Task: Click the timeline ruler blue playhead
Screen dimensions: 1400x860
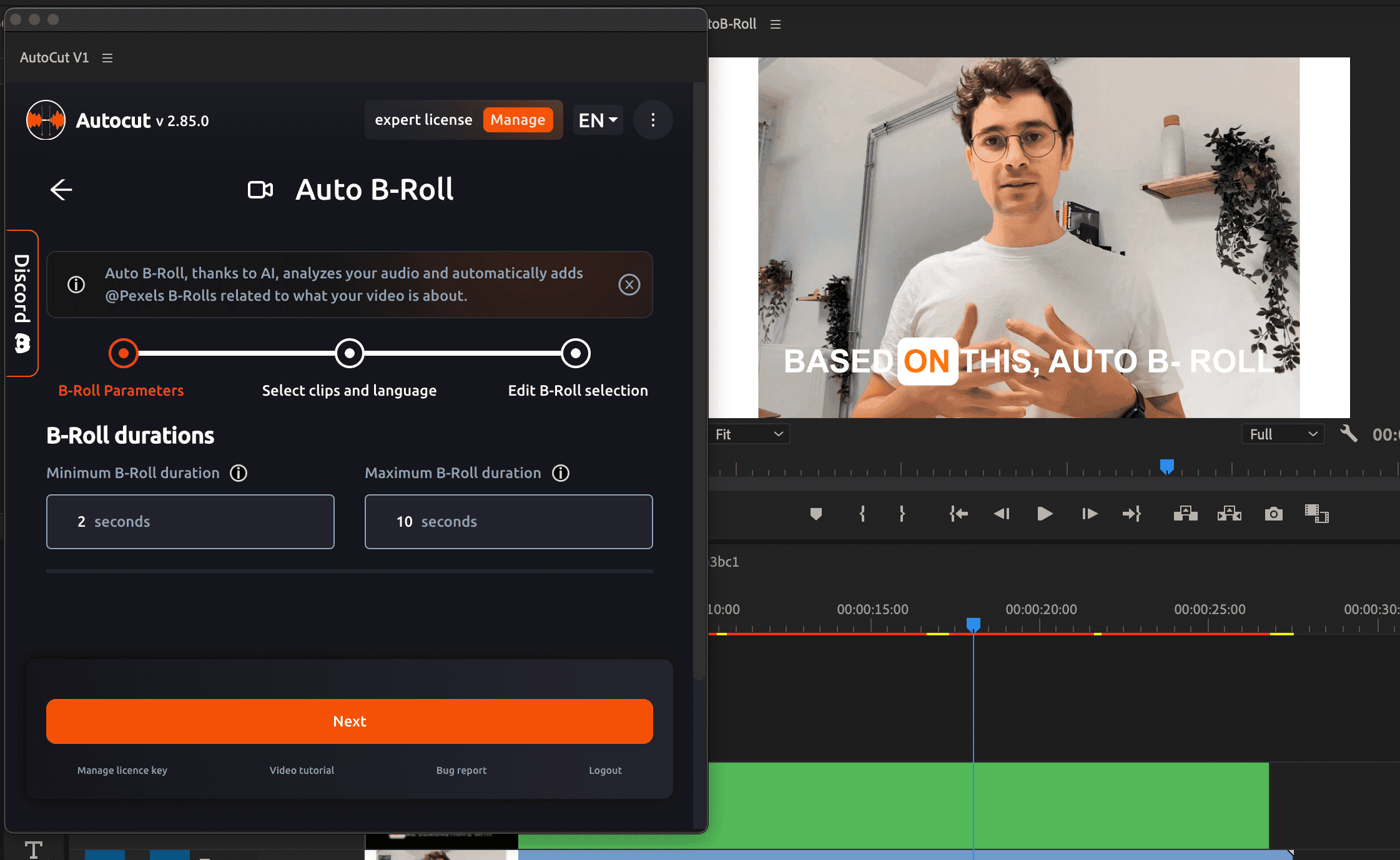Action: point(973,624)
